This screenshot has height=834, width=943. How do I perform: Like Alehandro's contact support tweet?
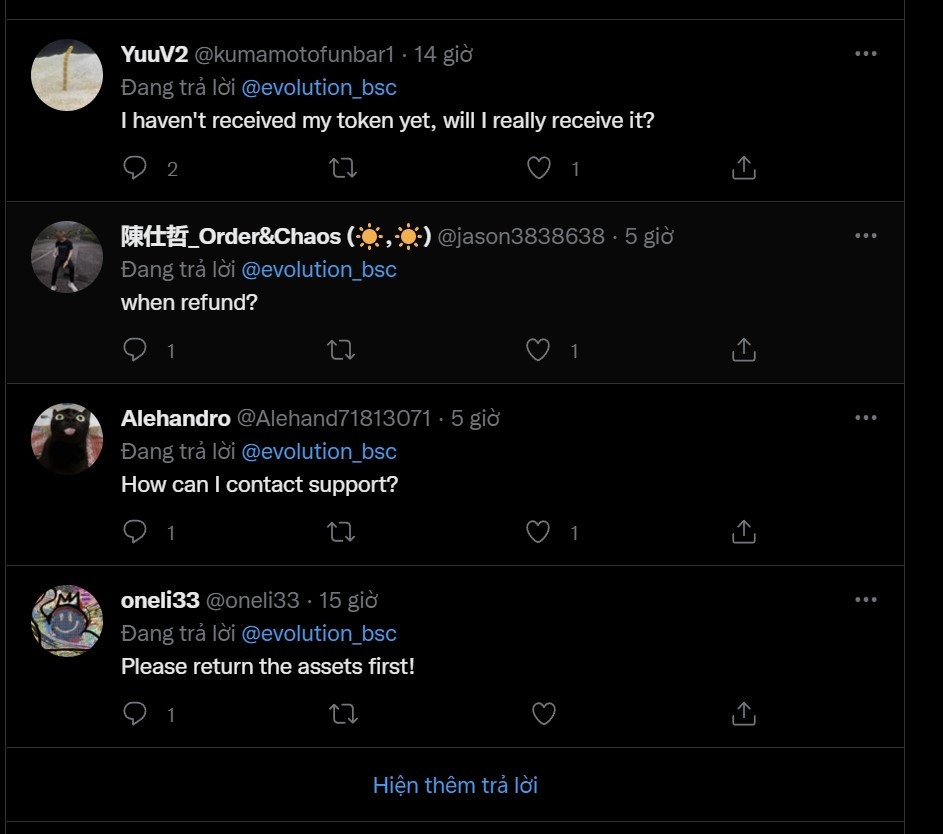538,532
